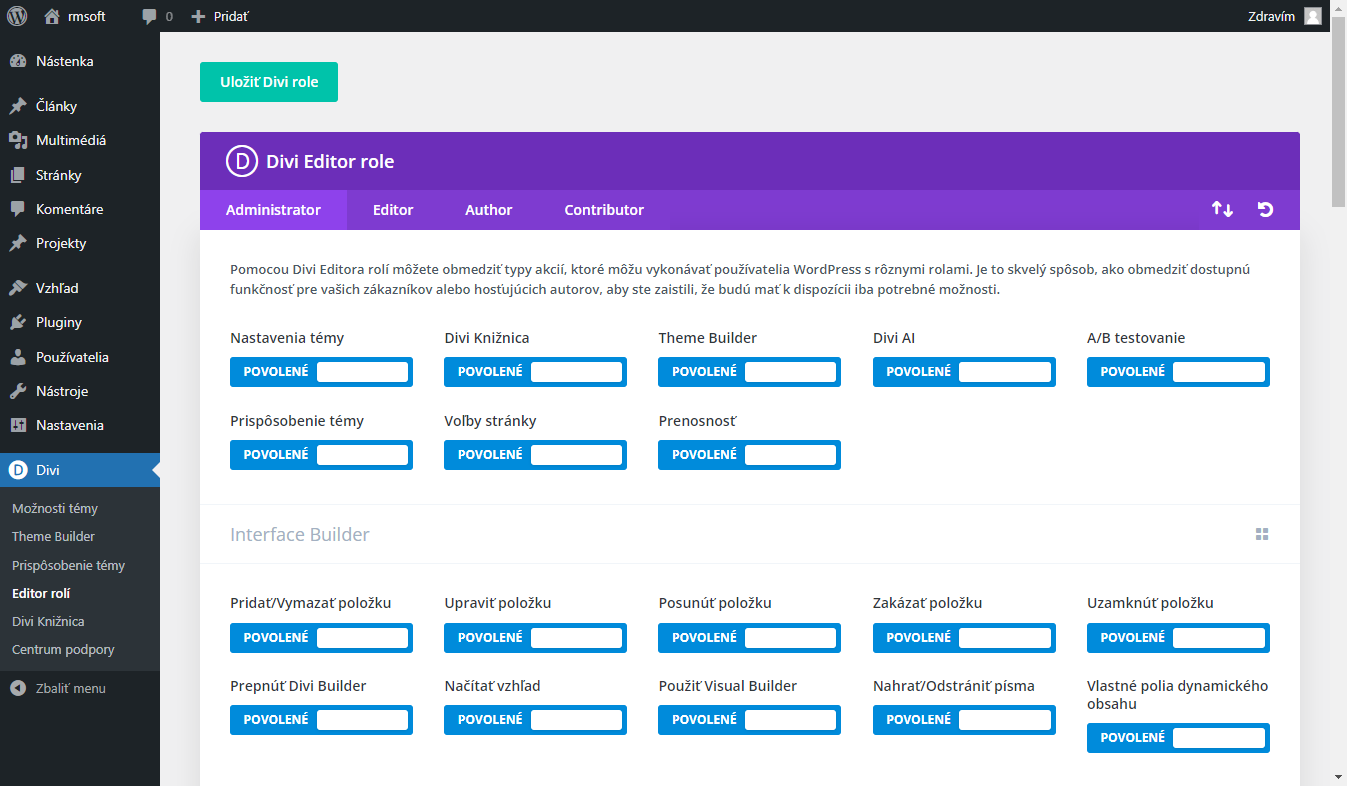Open the Zdravím account menu

(x=1272, y=16)
